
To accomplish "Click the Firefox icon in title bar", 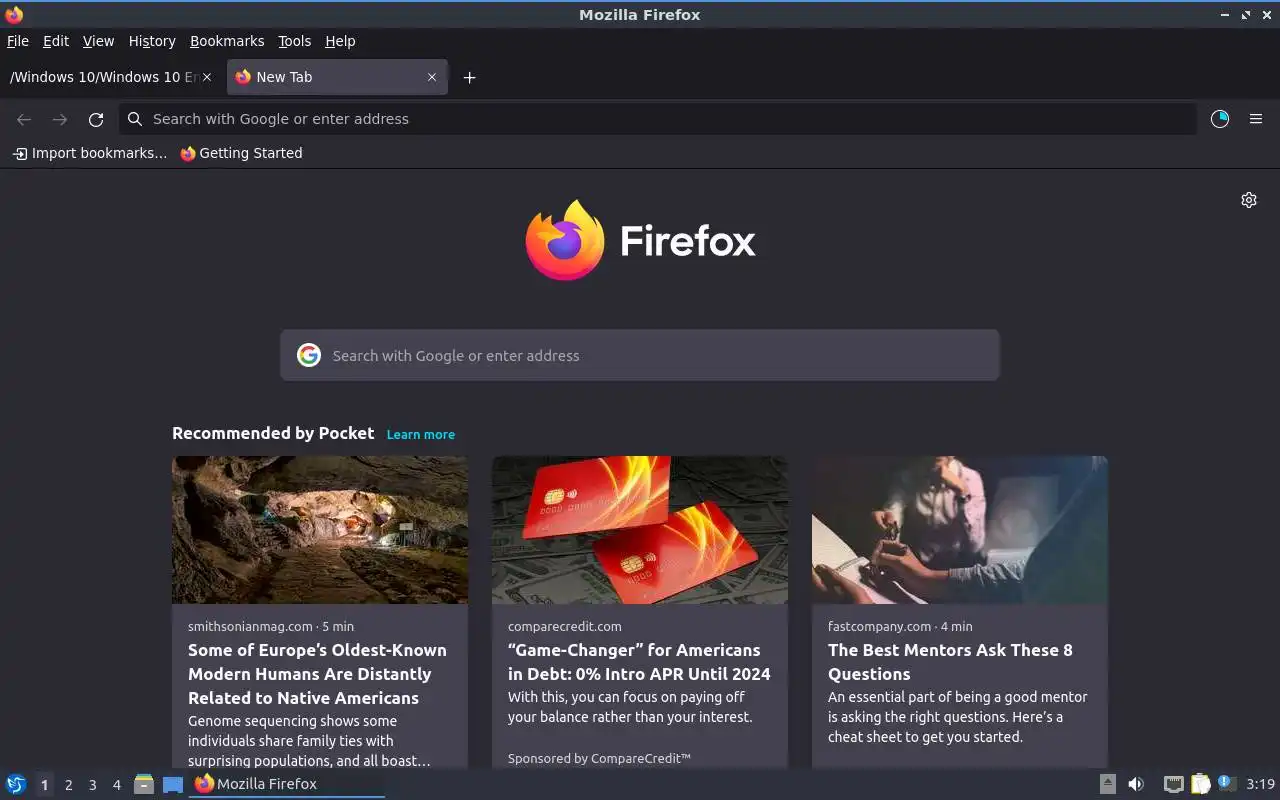I will point(14,14).
